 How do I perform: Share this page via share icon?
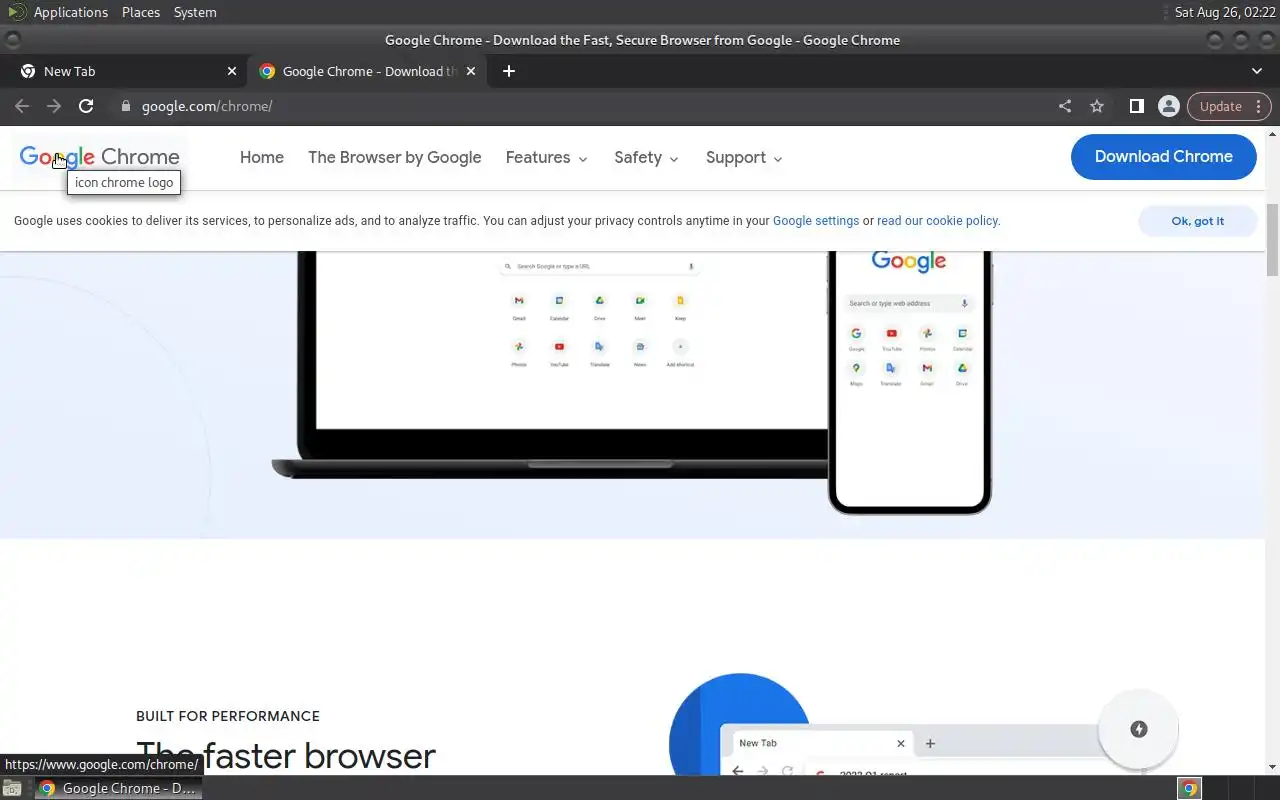coord(1065,106)
